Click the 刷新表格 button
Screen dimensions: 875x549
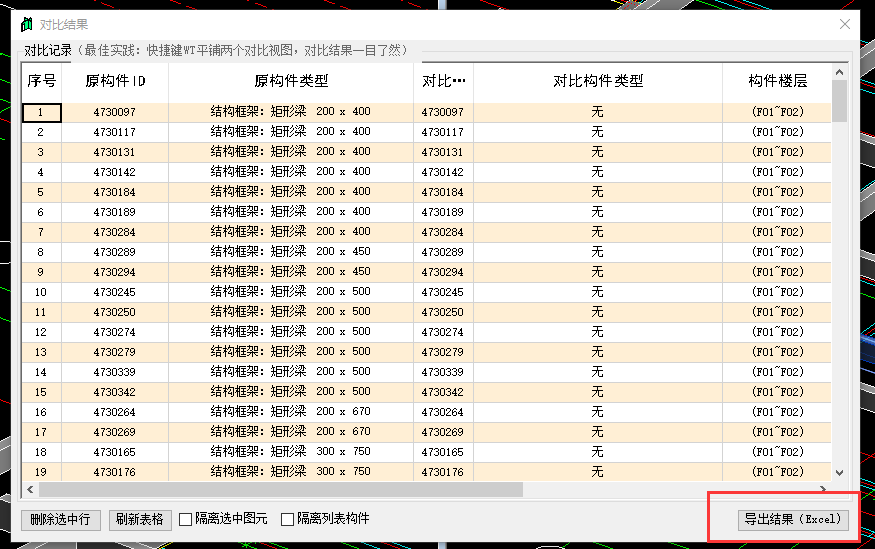click(140, 519)
